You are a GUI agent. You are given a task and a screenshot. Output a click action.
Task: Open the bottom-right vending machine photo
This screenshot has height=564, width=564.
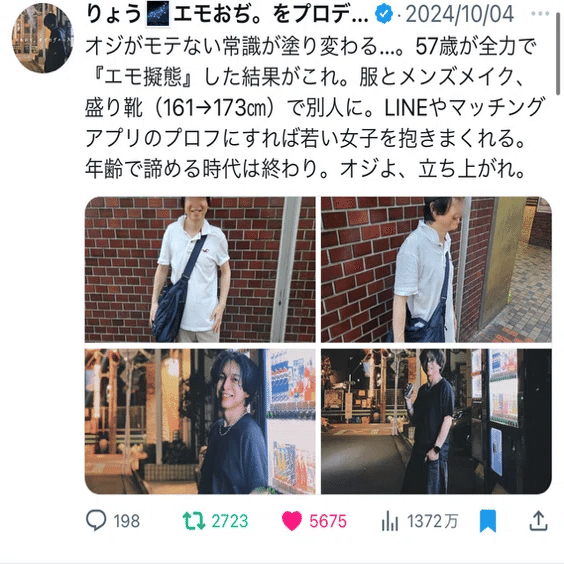click(436, 421)
